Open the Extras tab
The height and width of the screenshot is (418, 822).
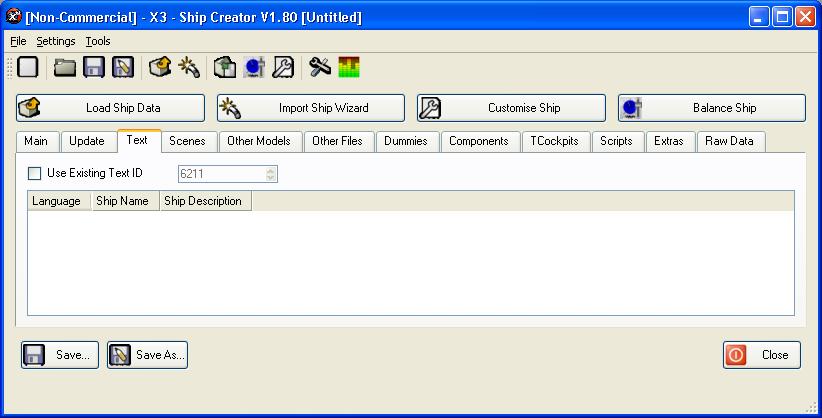[669, 141]
